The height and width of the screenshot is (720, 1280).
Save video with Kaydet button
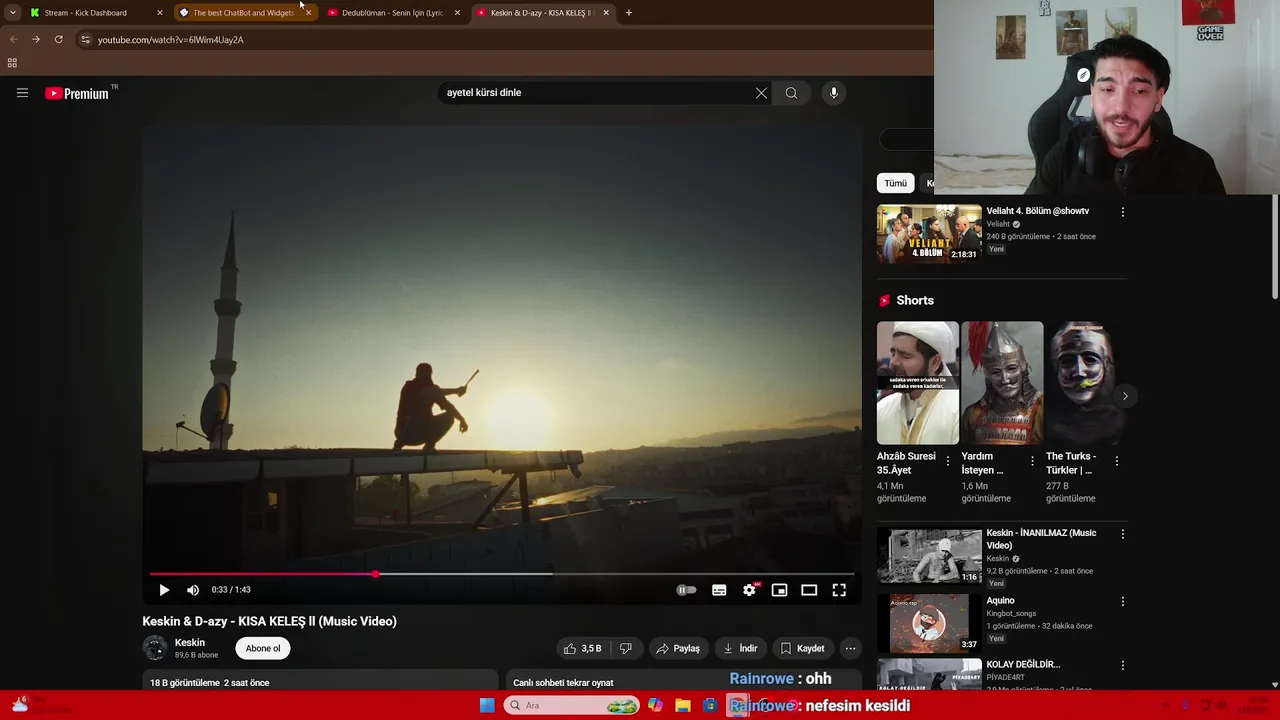point(803,648)
